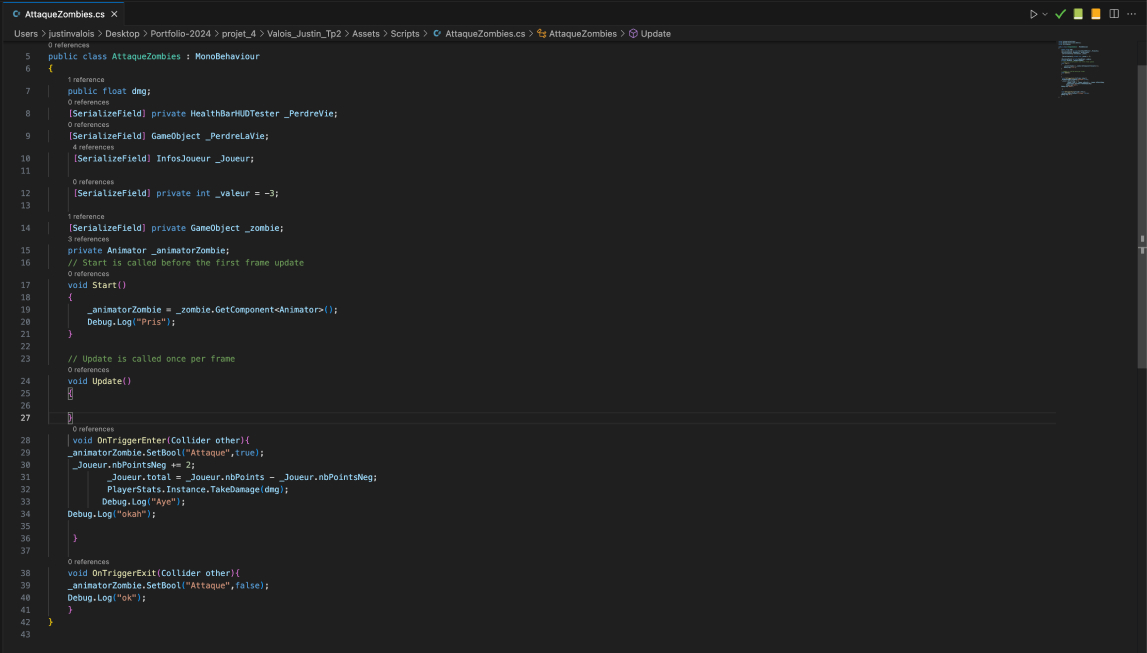This screenshot has width=1147, height=653.
Task: Click "1 reference" CodeLens above dmg field
Action: [x=86, y=79]
